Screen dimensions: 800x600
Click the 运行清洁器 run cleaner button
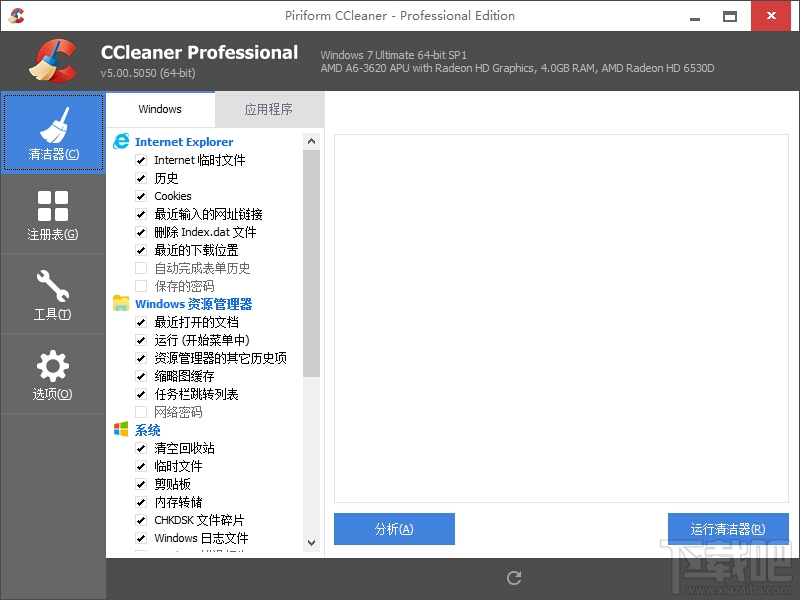pos(728,529)
